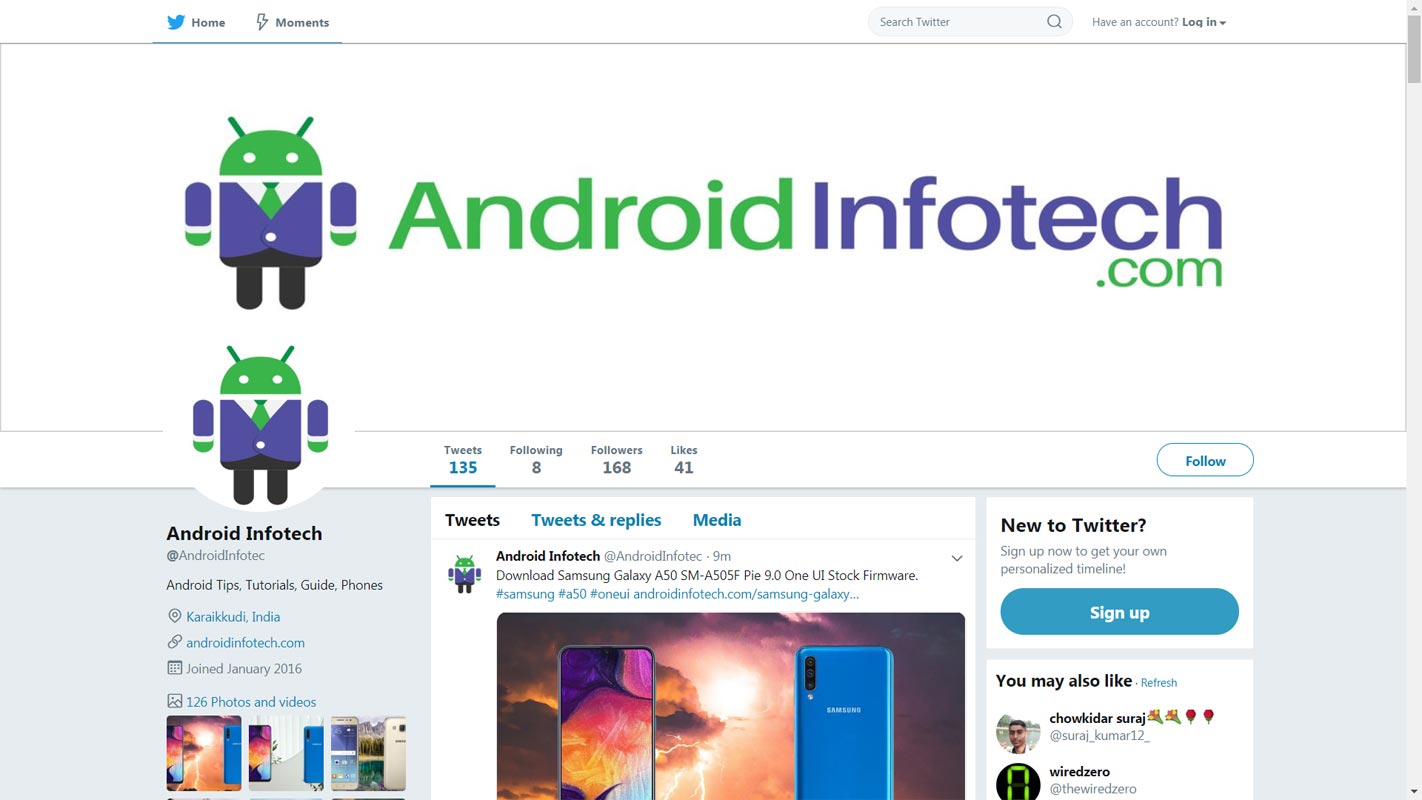Click the Android Infotech profile name heading
This screenshot has width=1422, height=800.
(x=244, y=533)
